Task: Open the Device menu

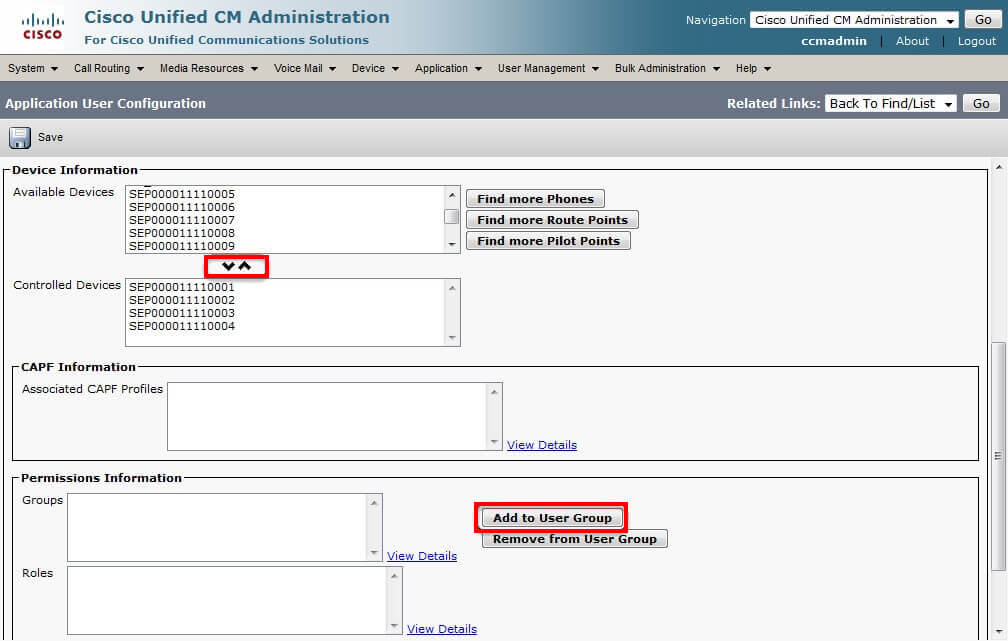Action: tap(375, 68)
